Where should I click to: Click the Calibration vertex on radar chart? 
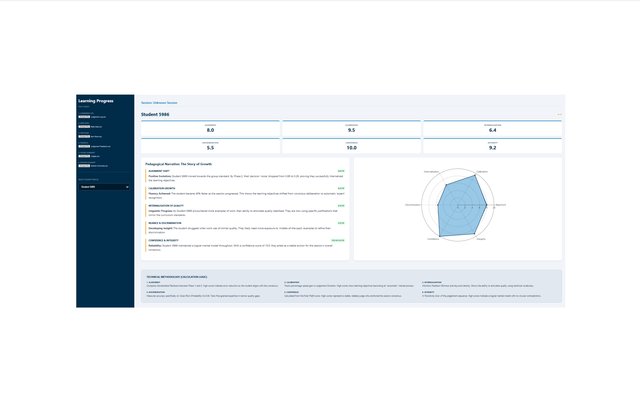tap(475, 177)
